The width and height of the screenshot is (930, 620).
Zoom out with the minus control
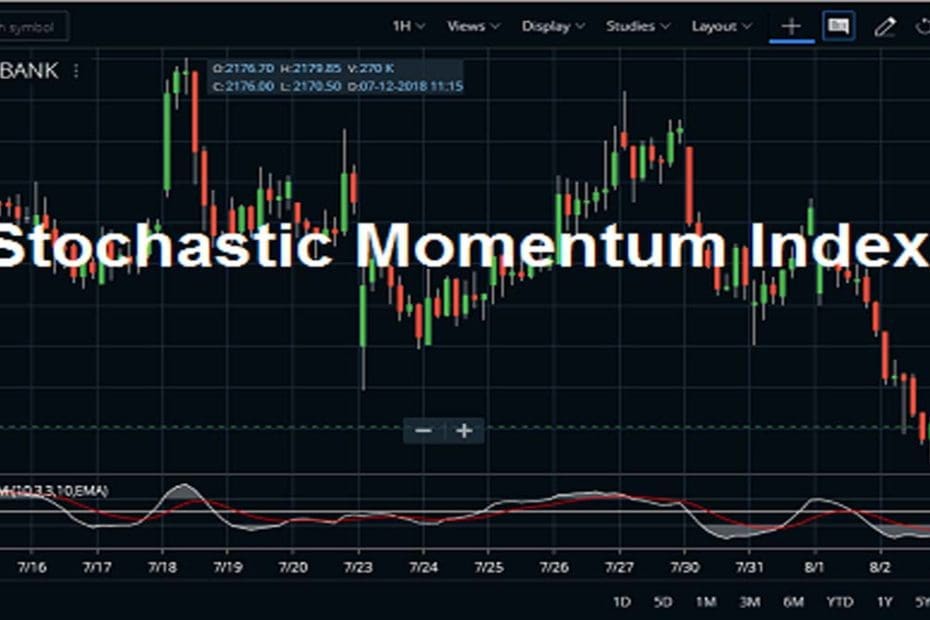click(x=423, y=430)
